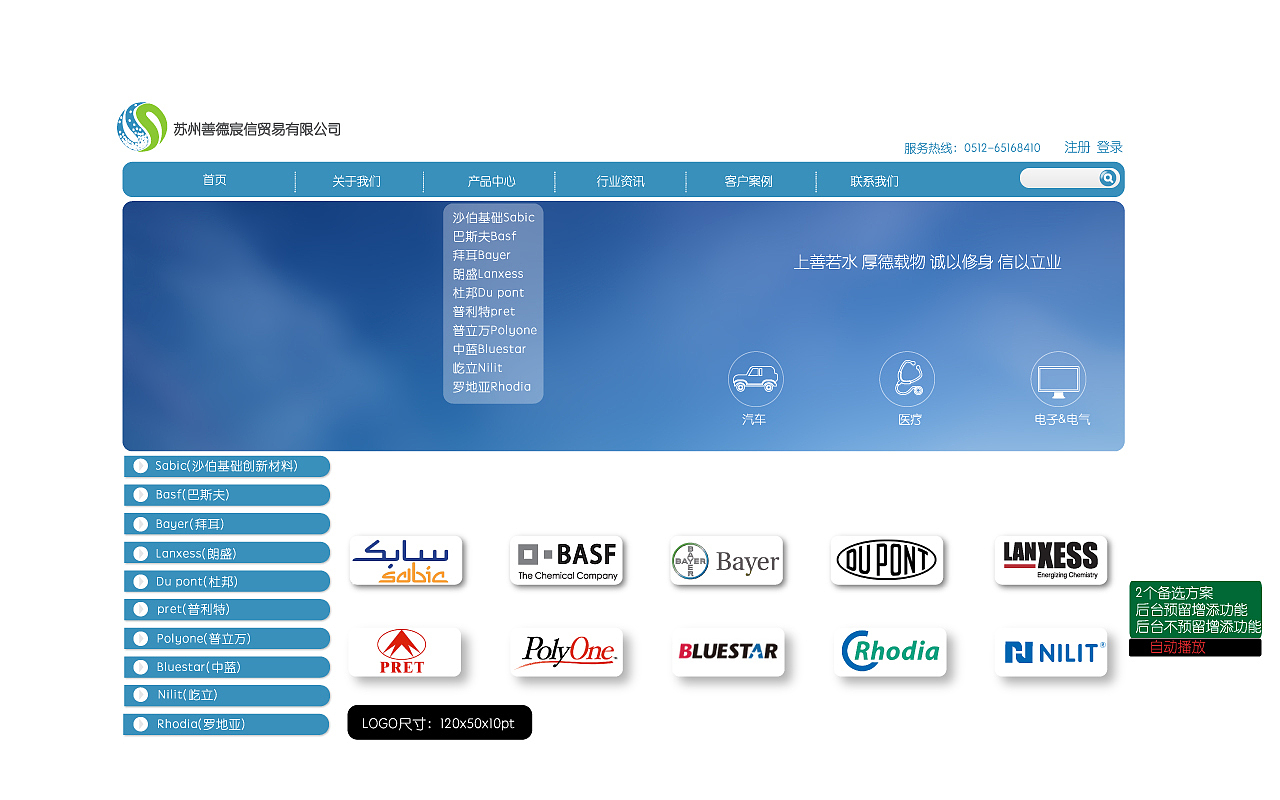Open the BASF brand logo card

click(566, 560)
